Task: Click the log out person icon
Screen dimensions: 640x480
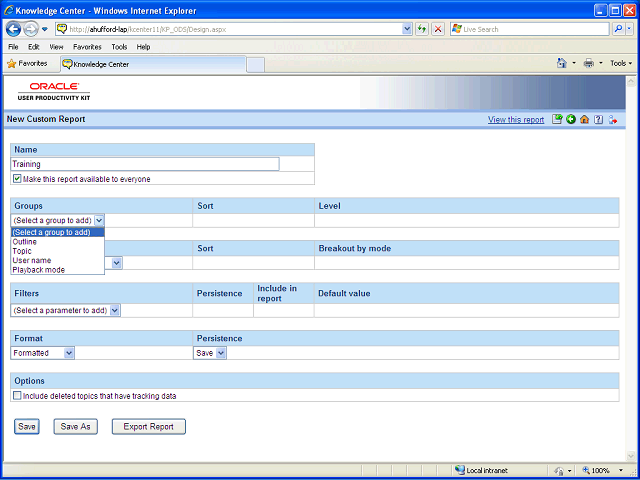Action: 612,119
